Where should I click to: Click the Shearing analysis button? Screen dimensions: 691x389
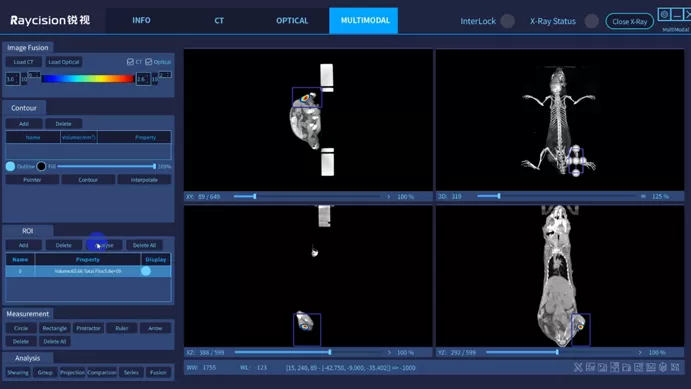click(x=18, y=372)
